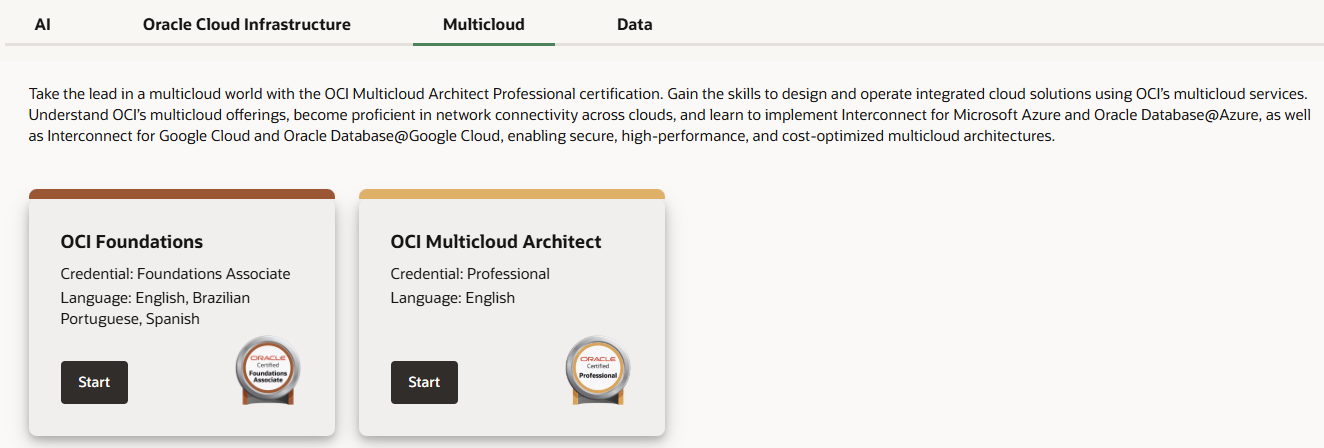Click the gold bar atop Multicloud Architect card
The height and width of the screenshot is (448, 1324).
click(x=512, y=194)
